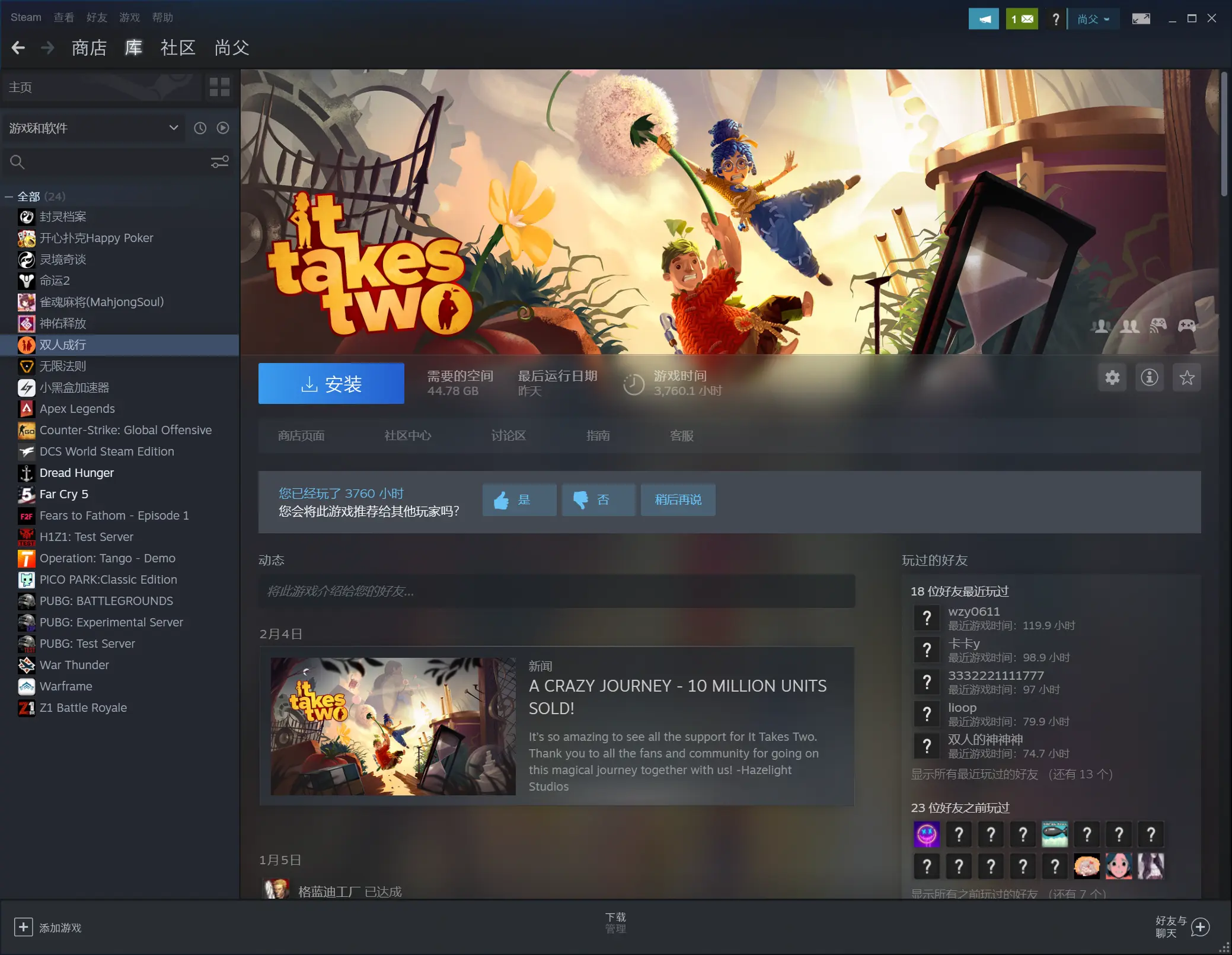Click the thumbs-down 否 button
The width and height of the screenshot is (1232, 955).
pyautogui.click(x=599, y=500)
